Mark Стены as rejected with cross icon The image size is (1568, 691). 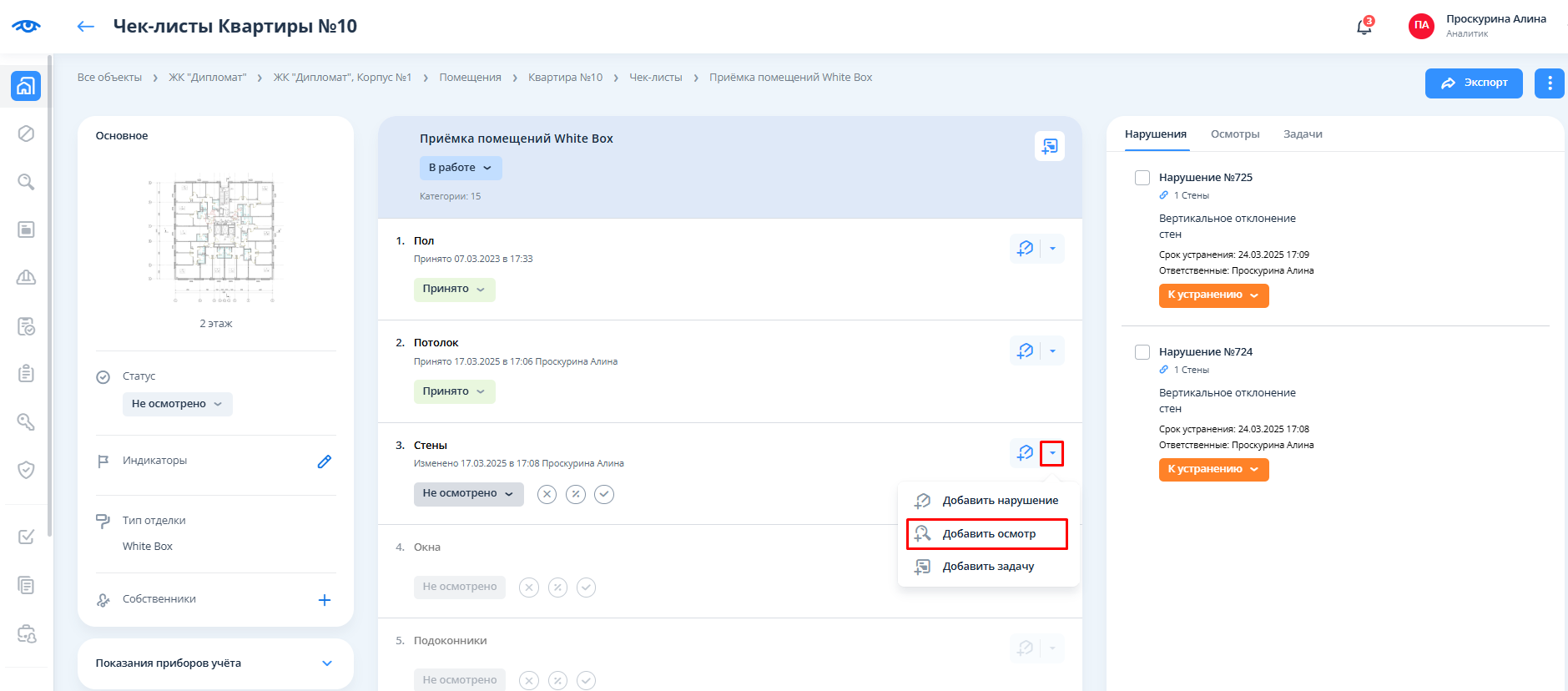tap(547, 494)
